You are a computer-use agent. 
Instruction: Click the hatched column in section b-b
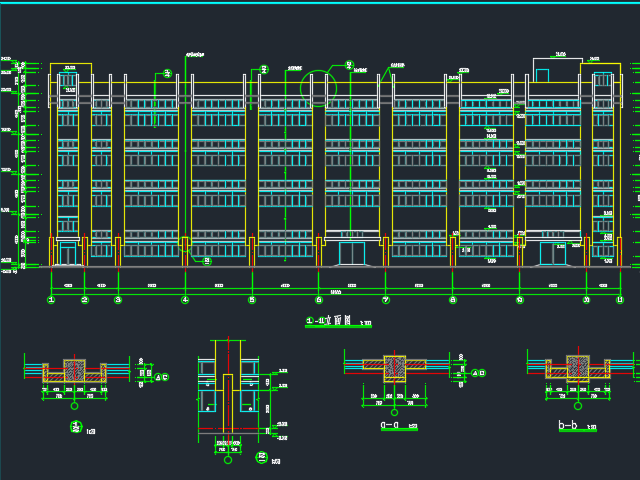(577, 367)
